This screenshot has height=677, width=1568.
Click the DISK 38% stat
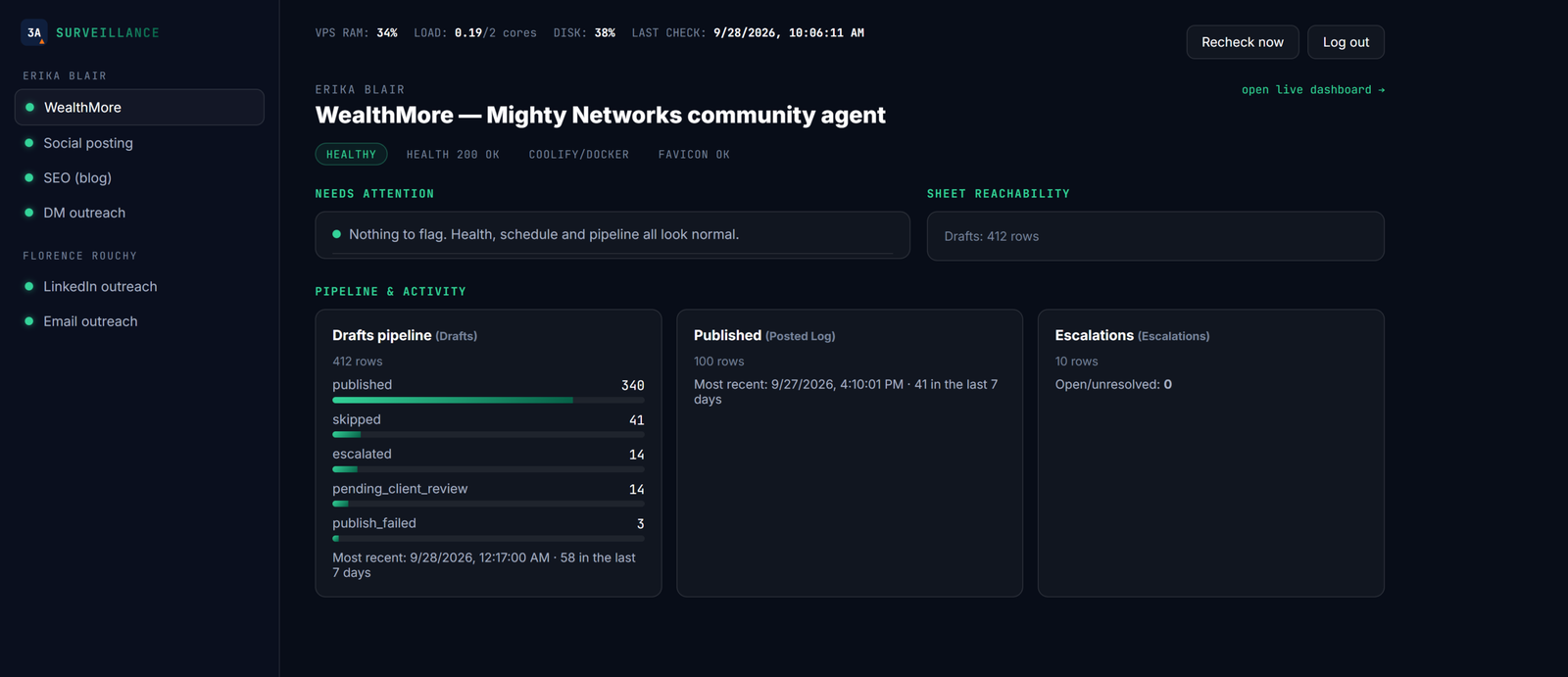584,32
